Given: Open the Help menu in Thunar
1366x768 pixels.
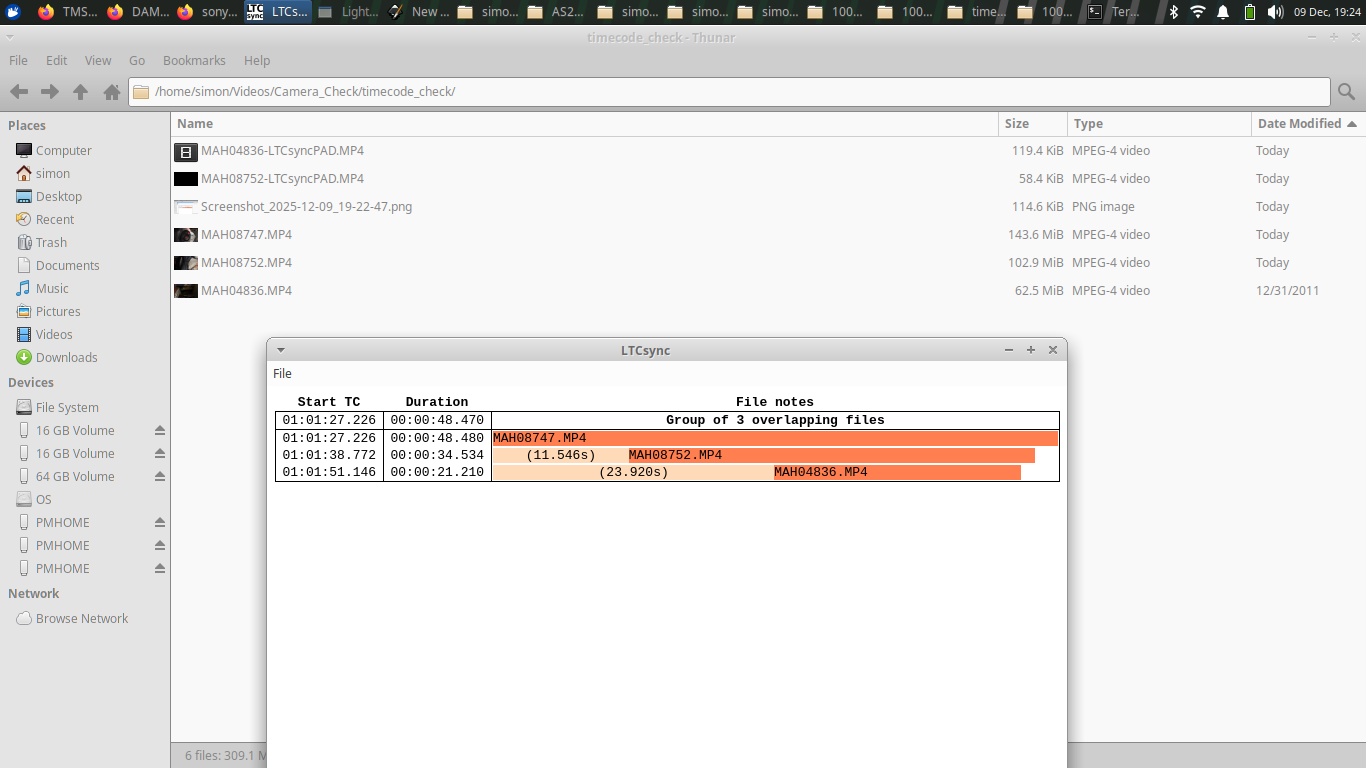Looking at the screenshot, I should (257, 60).
